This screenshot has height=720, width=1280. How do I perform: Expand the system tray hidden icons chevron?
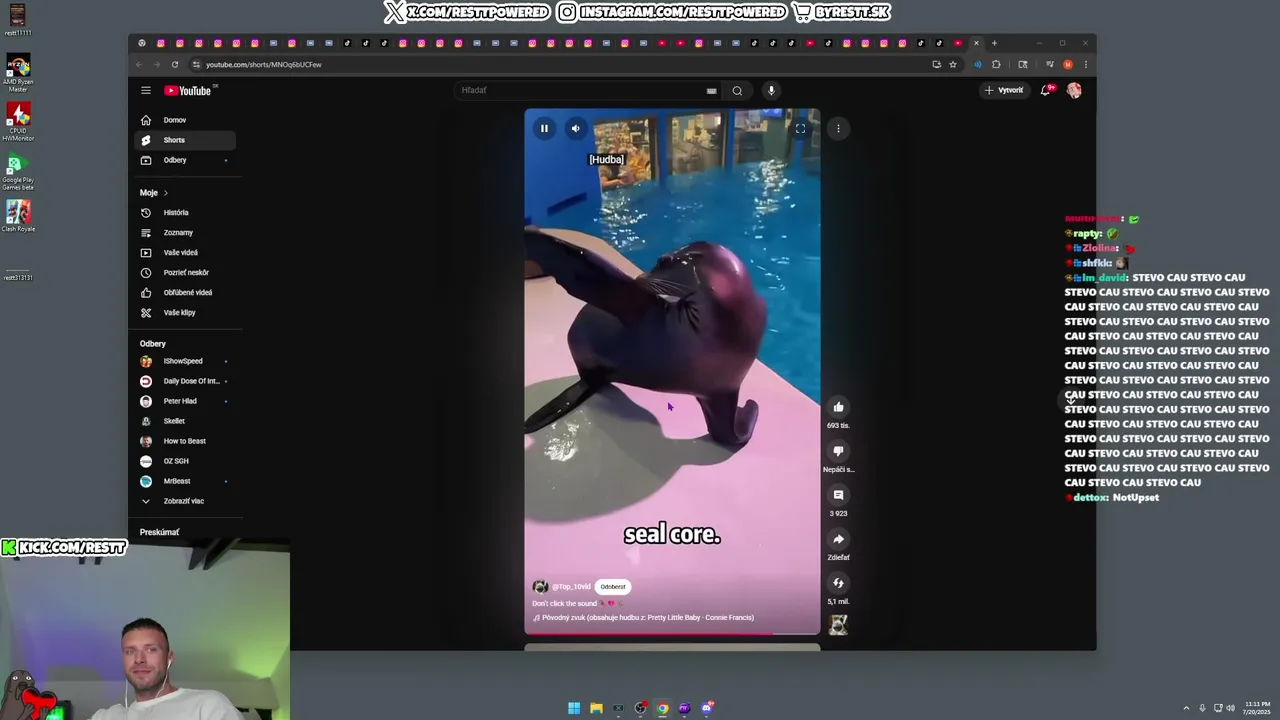(x=1186, y=708)
